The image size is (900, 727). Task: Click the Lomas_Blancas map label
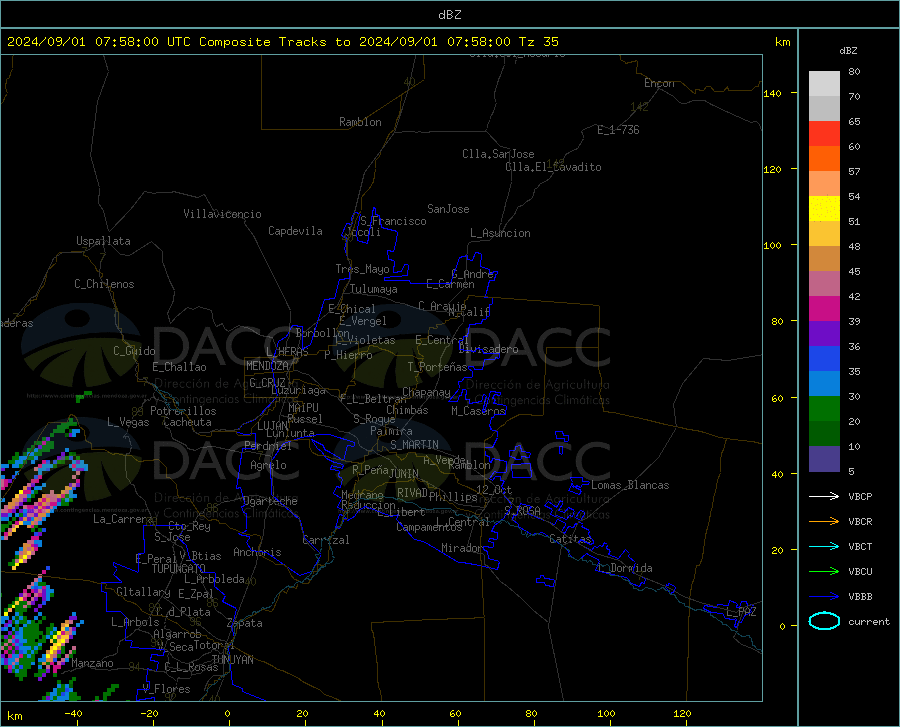630,485
